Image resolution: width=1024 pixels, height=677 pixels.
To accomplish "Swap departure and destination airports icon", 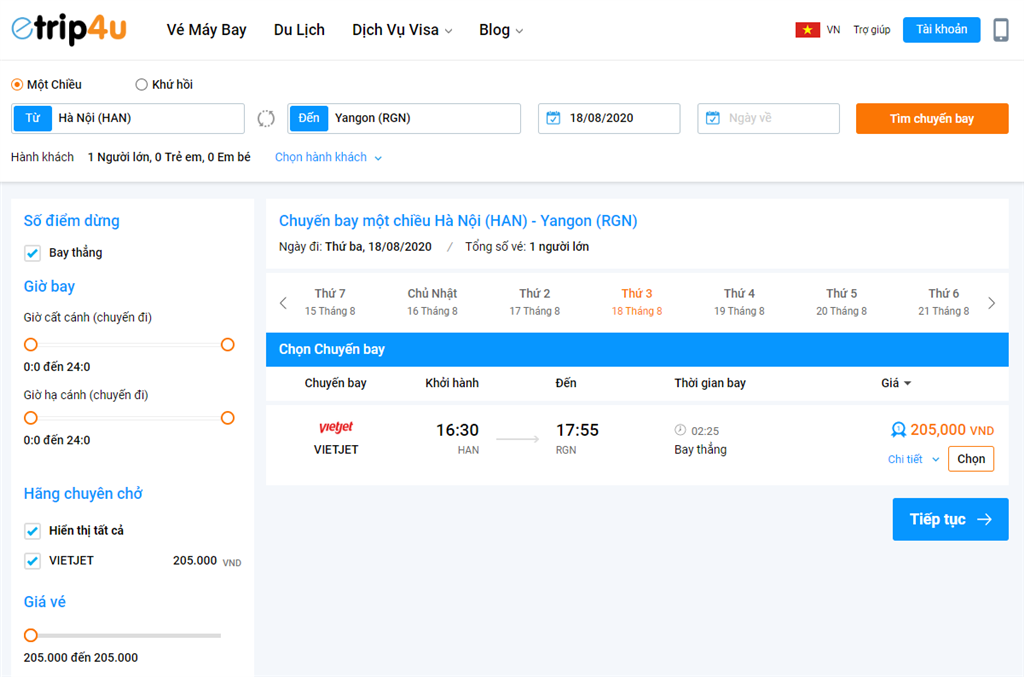I will tap(264, 117).
